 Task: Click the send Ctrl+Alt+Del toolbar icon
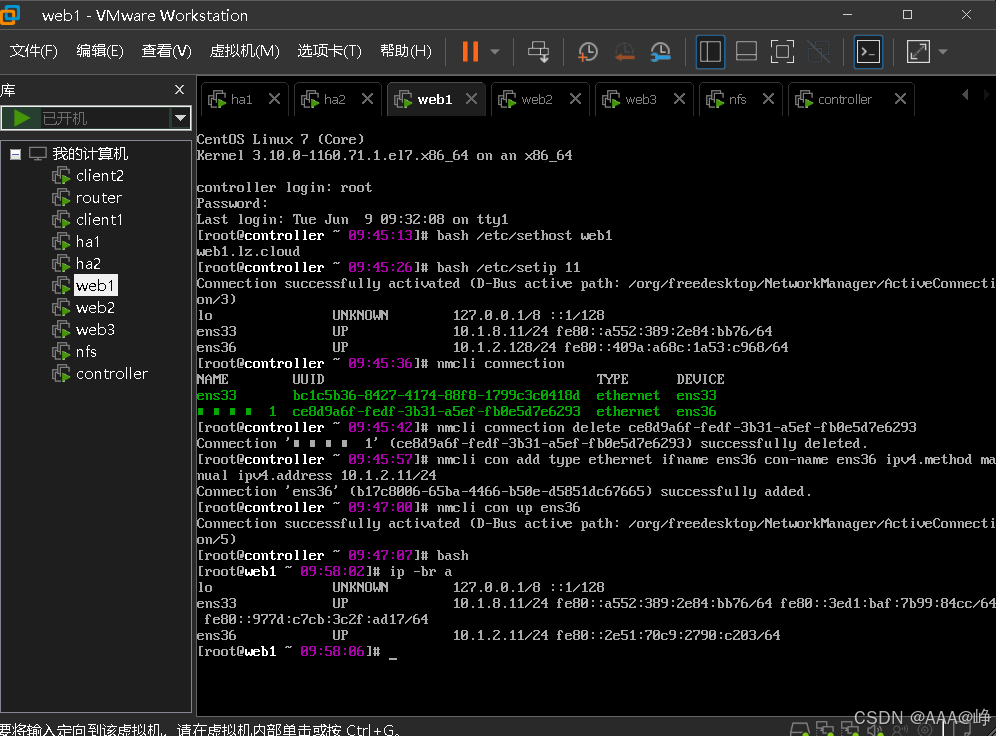point(539,51)
